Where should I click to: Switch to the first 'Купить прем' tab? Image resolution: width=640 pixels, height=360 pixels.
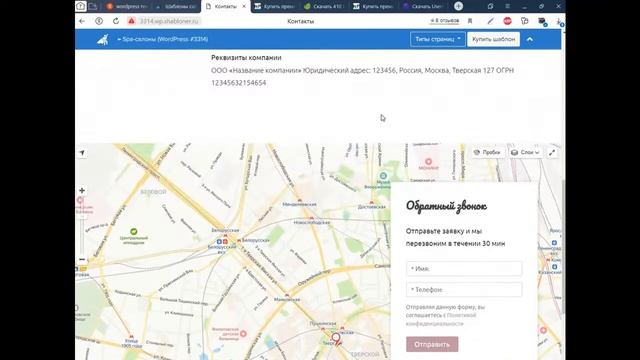coord(275,6)
